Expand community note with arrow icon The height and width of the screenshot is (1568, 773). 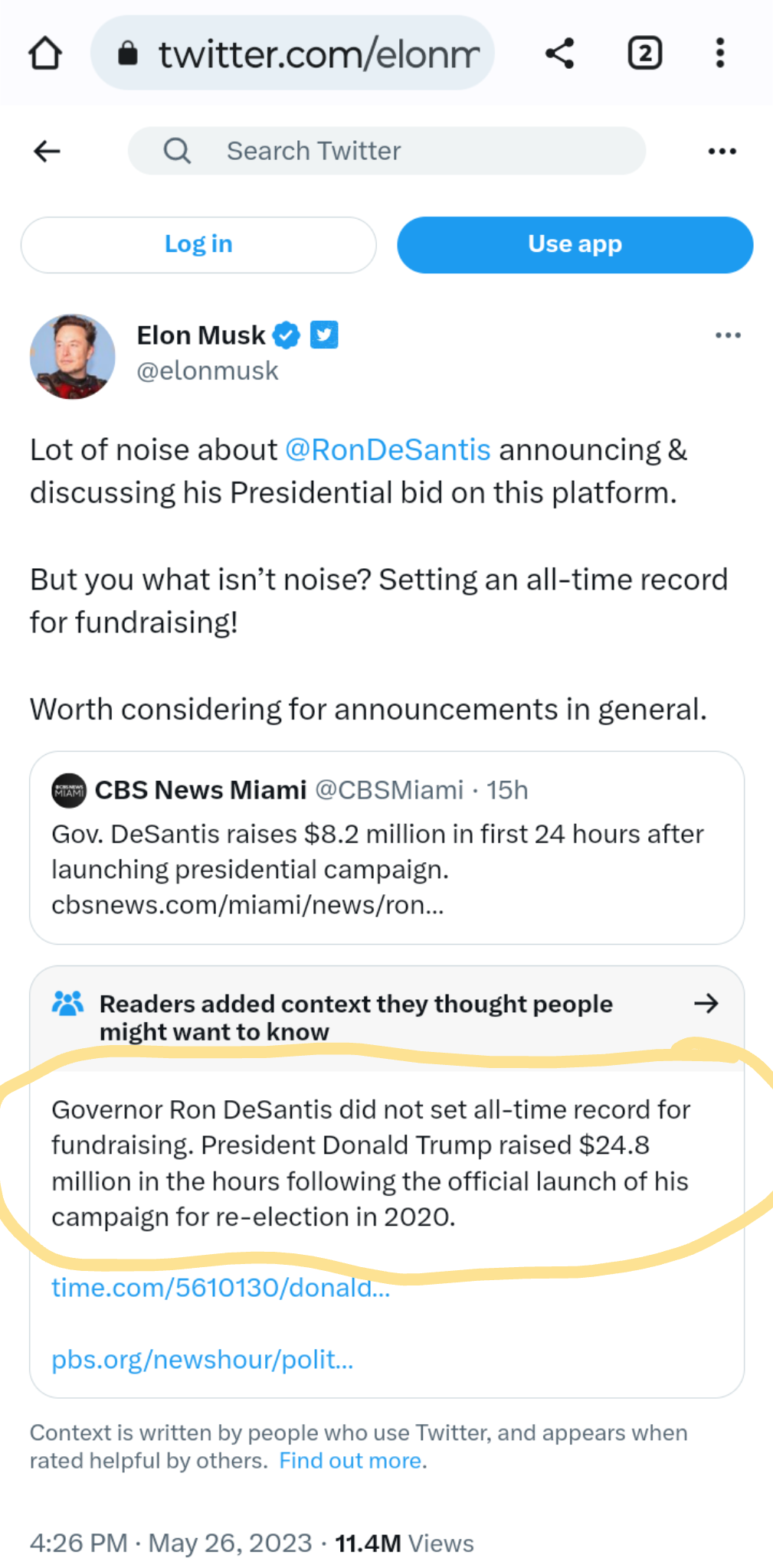[706, 1004]
